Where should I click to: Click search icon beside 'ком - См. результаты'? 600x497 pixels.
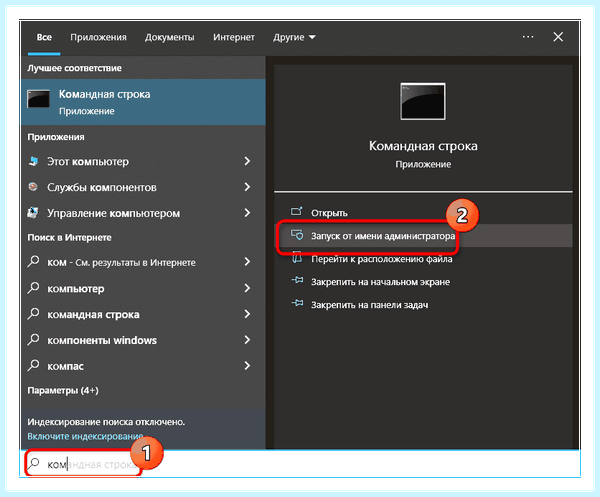coord(33,262)
